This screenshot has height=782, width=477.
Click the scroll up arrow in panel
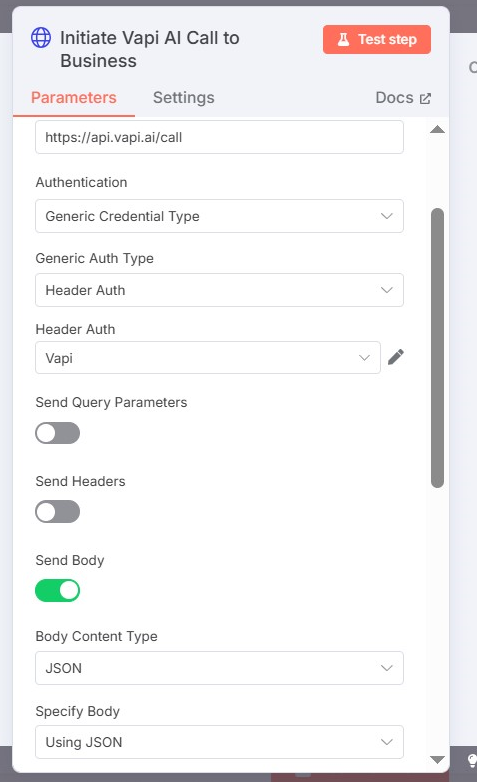[x=438, y=130]
